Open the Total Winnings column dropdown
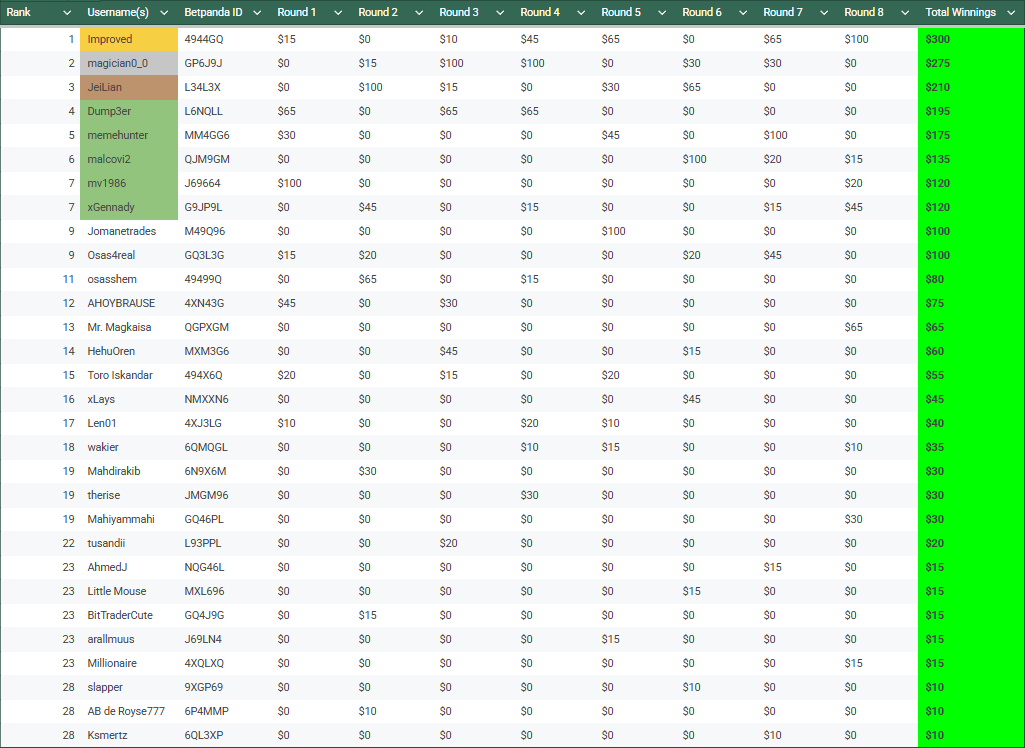This screenshot has width=1025, height=748. pyautogui.click(x=1012, y=13)
